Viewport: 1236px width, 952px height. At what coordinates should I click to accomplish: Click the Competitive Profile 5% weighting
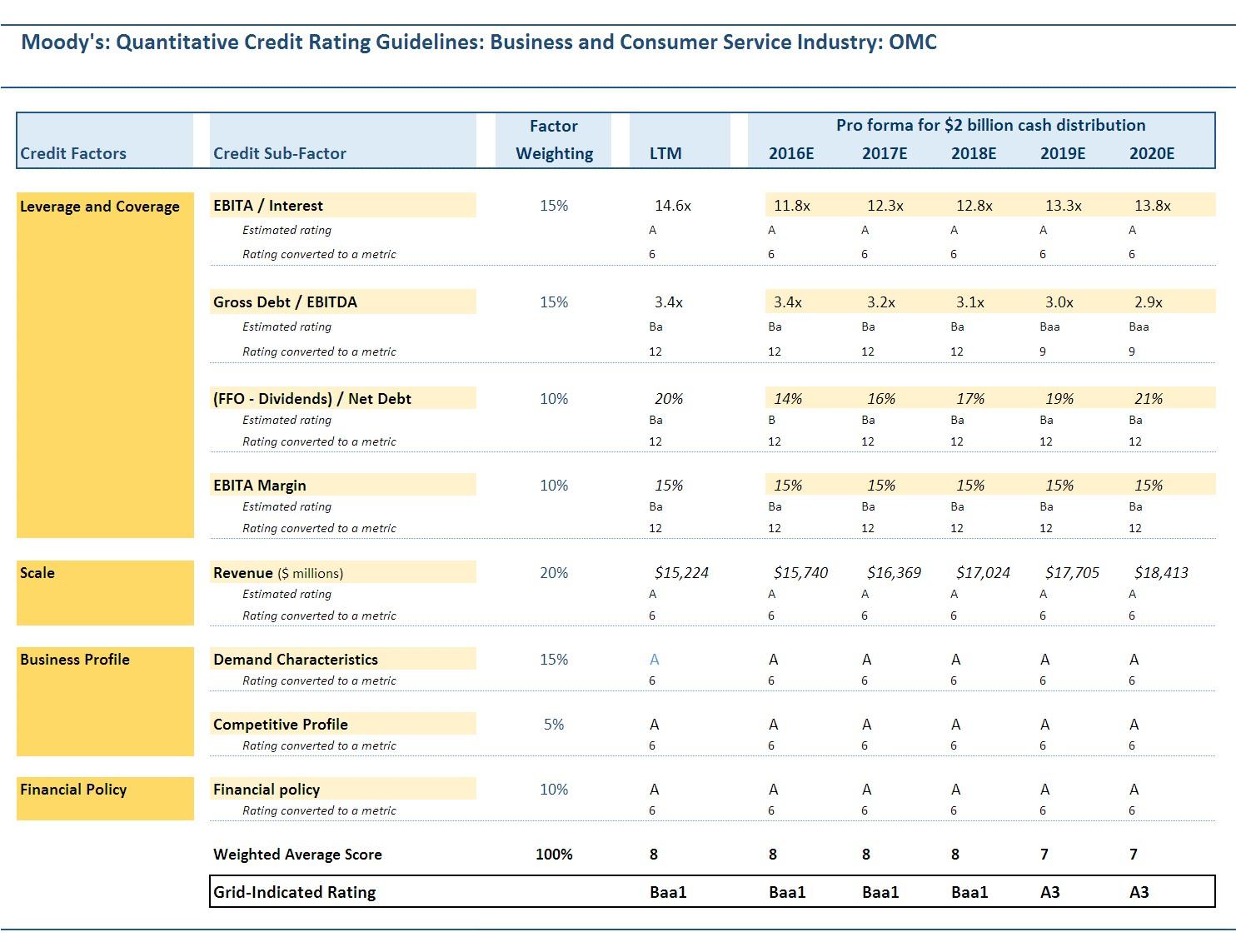(x=554, y=725)
